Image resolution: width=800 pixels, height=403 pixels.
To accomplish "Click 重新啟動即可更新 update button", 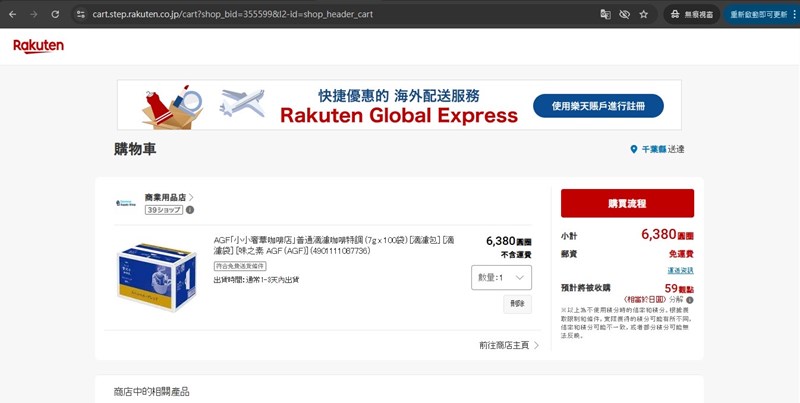I will [762, 14].
